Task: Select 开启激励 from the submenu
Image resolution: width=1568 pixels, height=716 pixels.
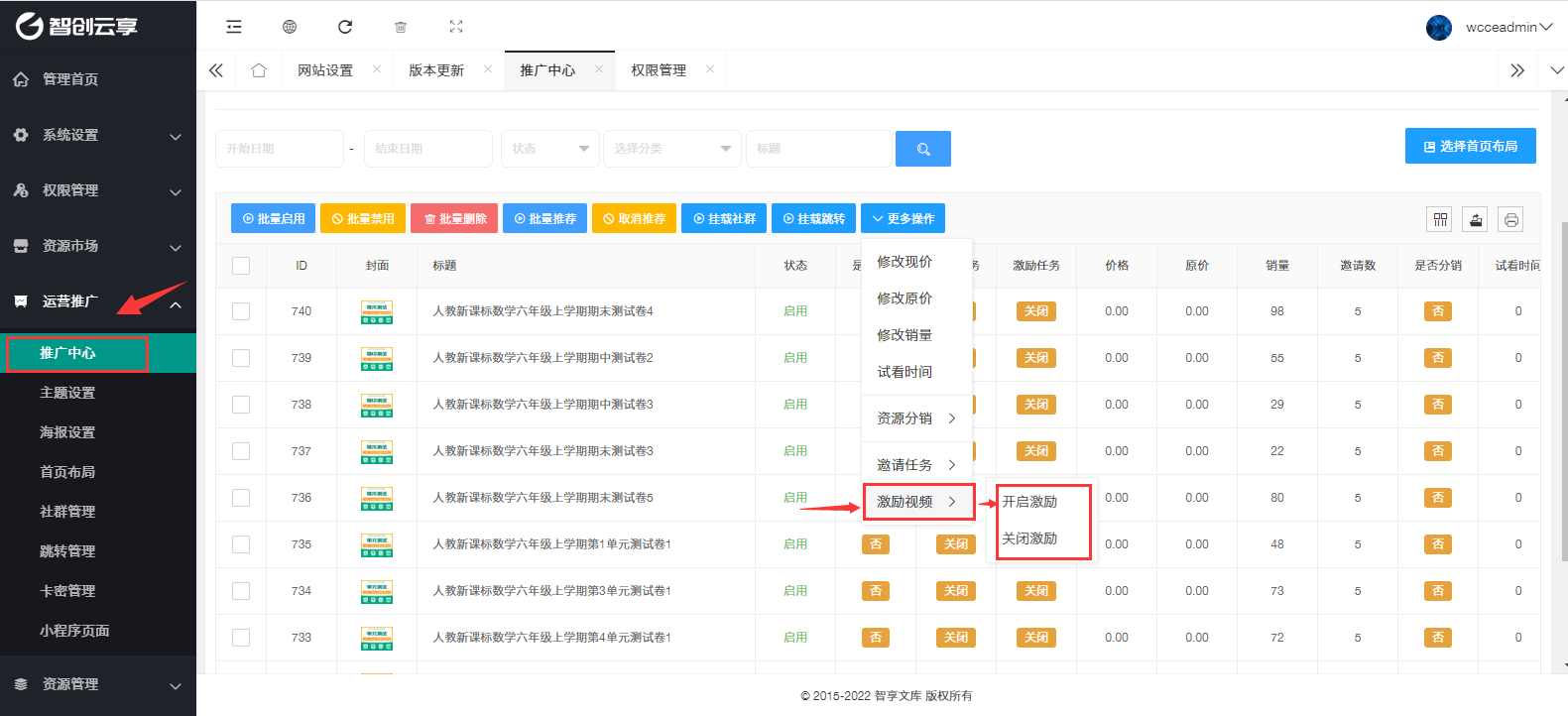Action: 1029,502
